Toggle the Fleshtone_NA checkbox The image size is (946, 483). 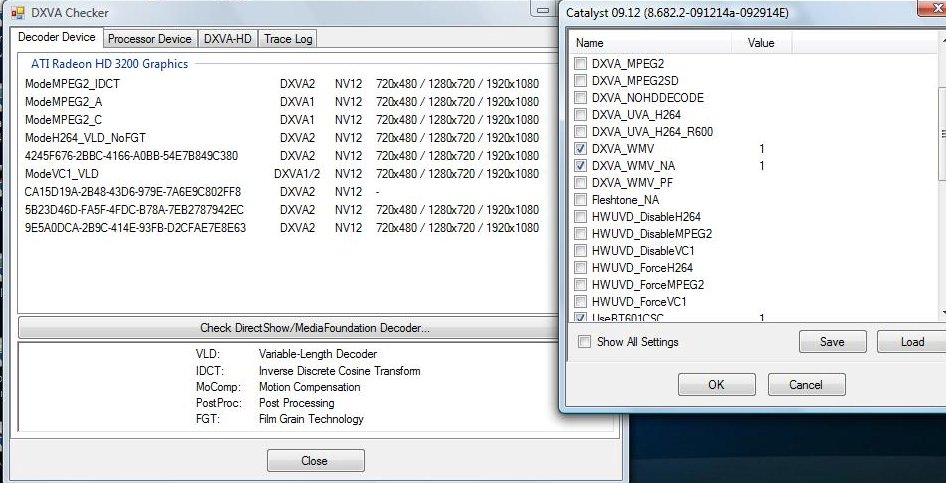pos(580,199)
